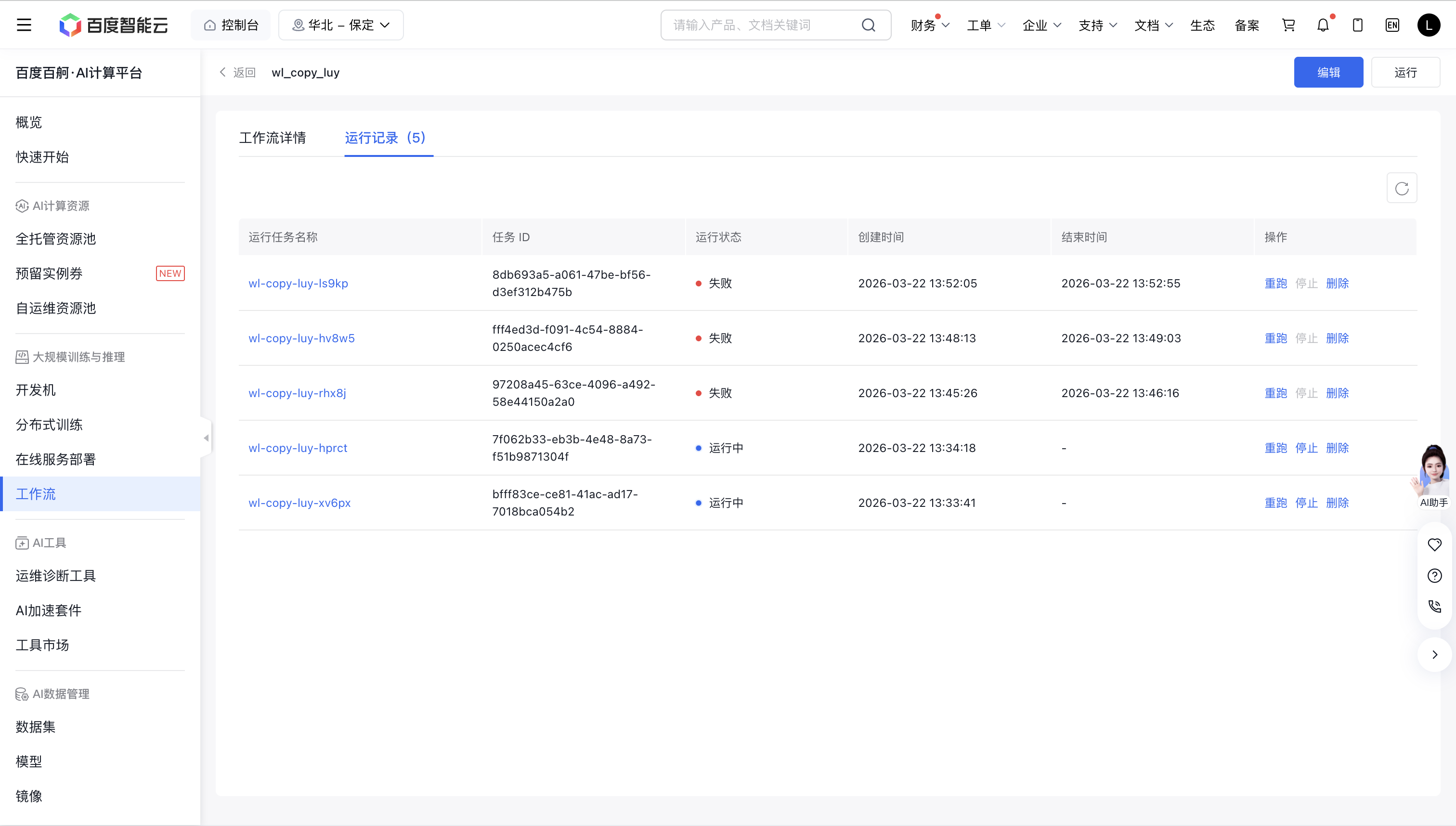
Task: Click the heart favorite icon on the right
Action: click(1434, 544)
